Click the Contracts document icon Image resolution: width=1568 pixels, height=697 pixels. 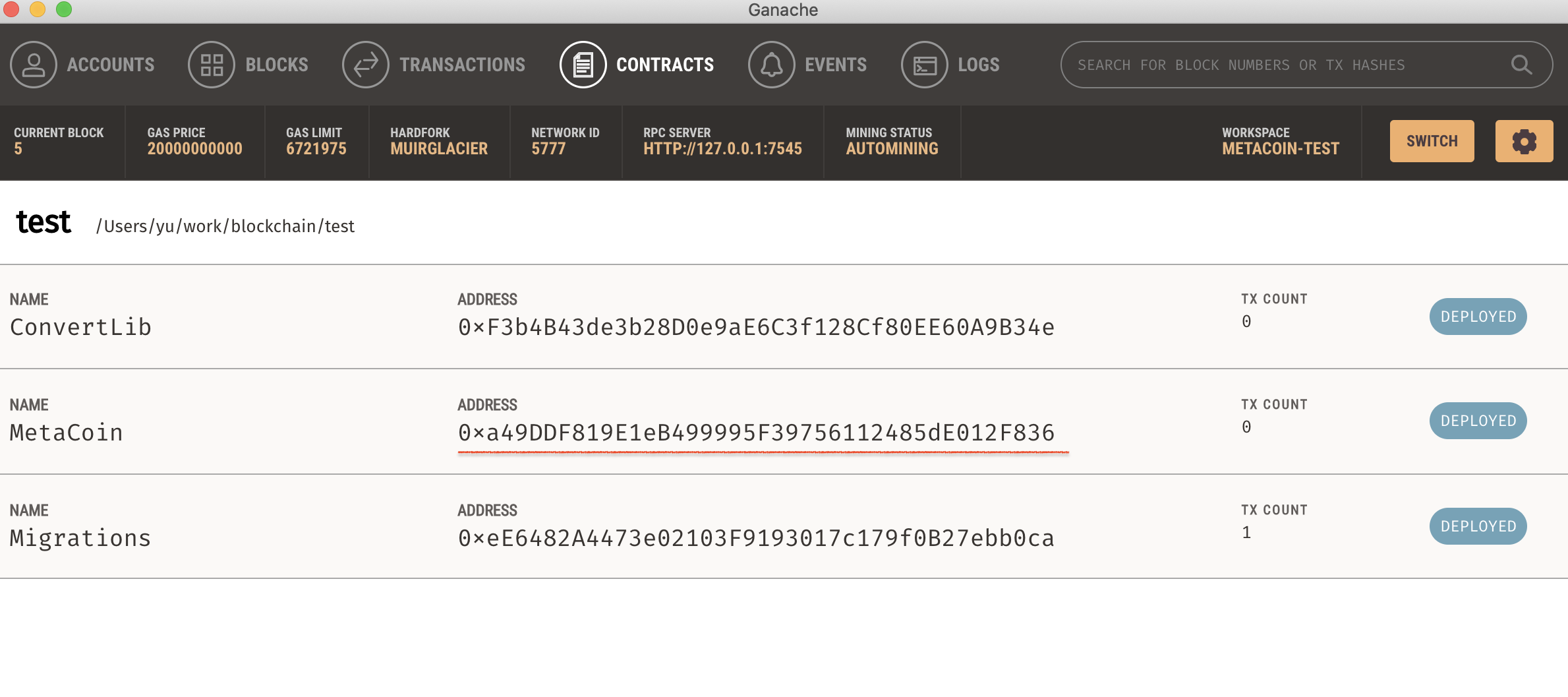coord(583,65)
